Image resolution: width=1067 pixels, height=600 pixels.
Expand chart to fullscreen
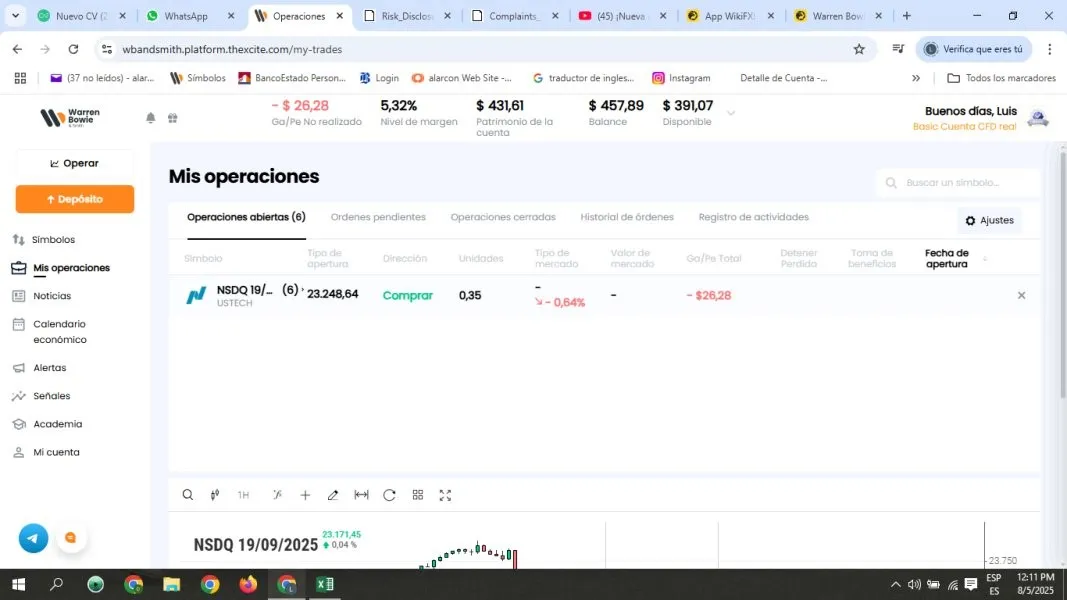445,495
